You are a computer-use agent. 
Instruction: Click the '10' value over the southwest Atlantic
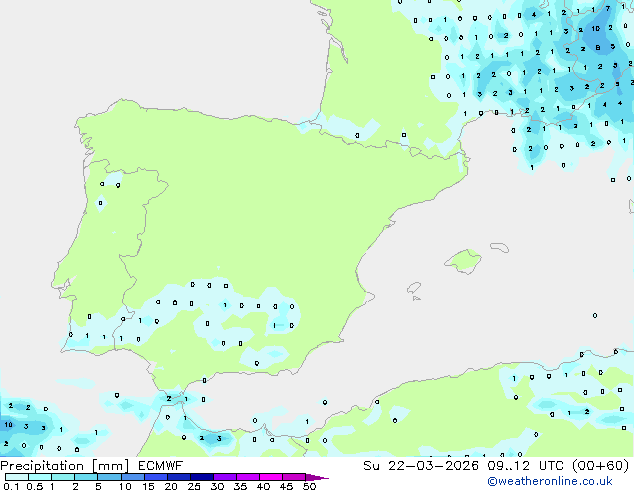[x=8, y=425]
